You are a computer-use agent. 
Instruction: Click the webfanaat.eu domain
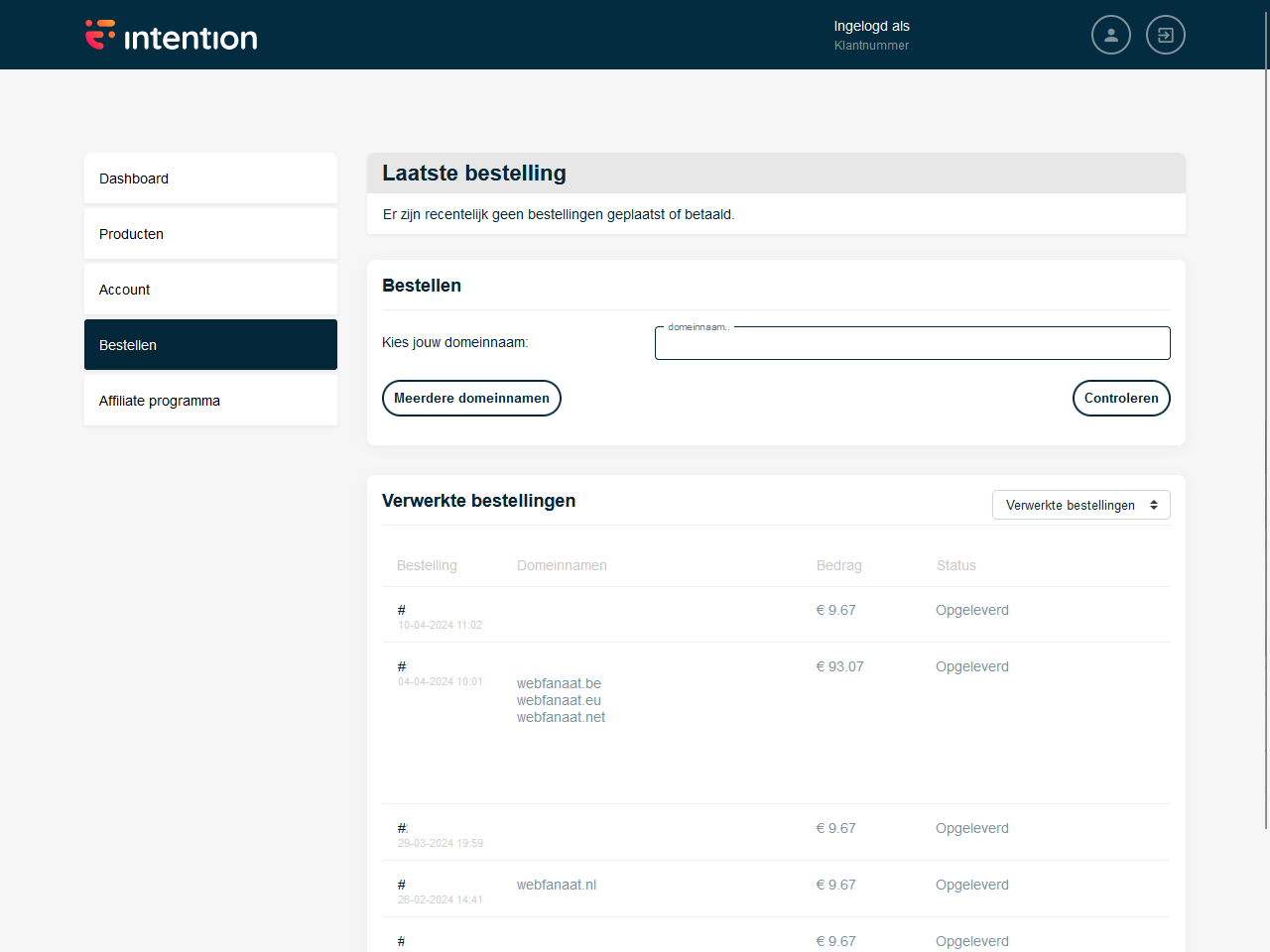tap(559, 700)
